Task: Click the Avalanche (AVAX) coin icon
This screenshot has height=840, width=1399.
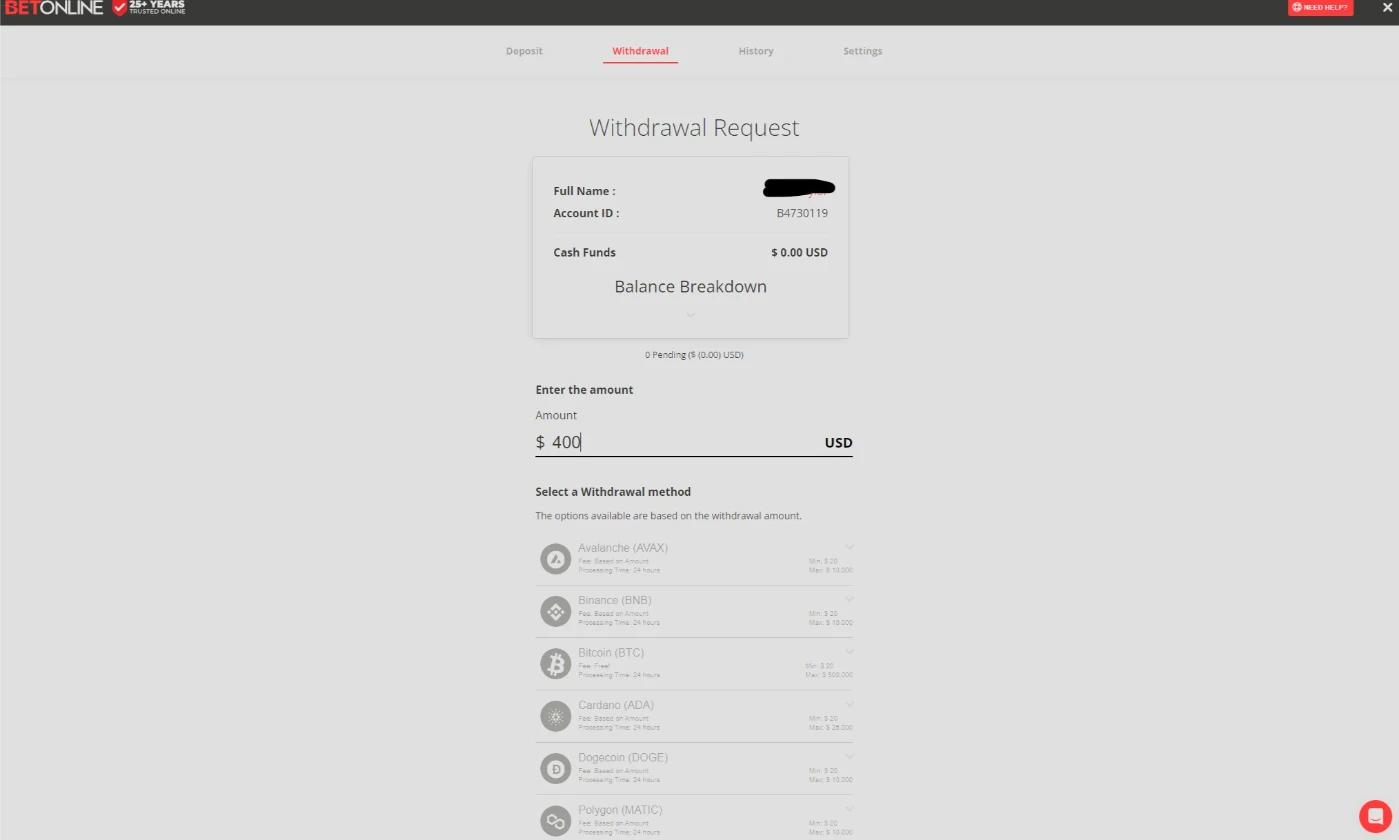Action: pyautogui.click(x=555, y=558)
